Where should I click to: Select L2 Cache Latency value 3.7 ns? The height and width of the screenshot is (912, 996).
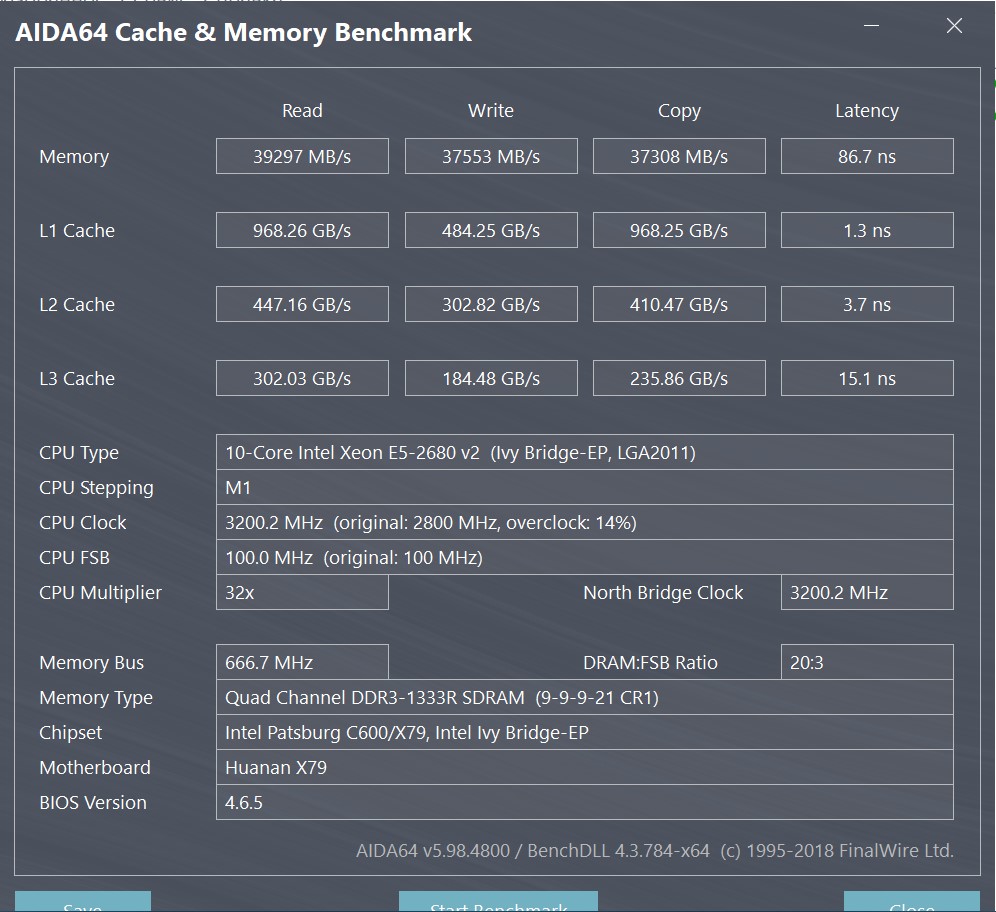point(867,304)
